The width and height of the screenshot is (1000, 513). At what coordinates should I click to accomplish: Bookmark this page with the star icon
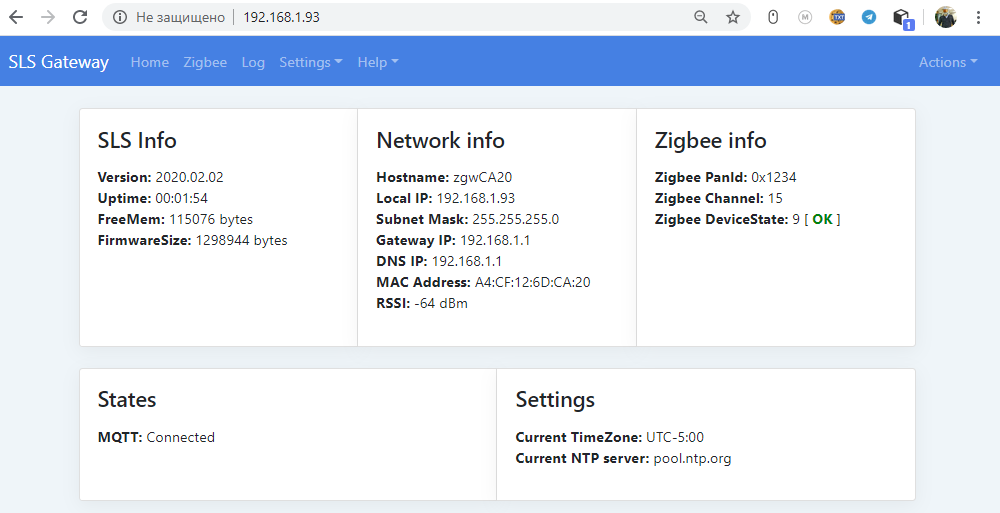(x=733, y=17)
